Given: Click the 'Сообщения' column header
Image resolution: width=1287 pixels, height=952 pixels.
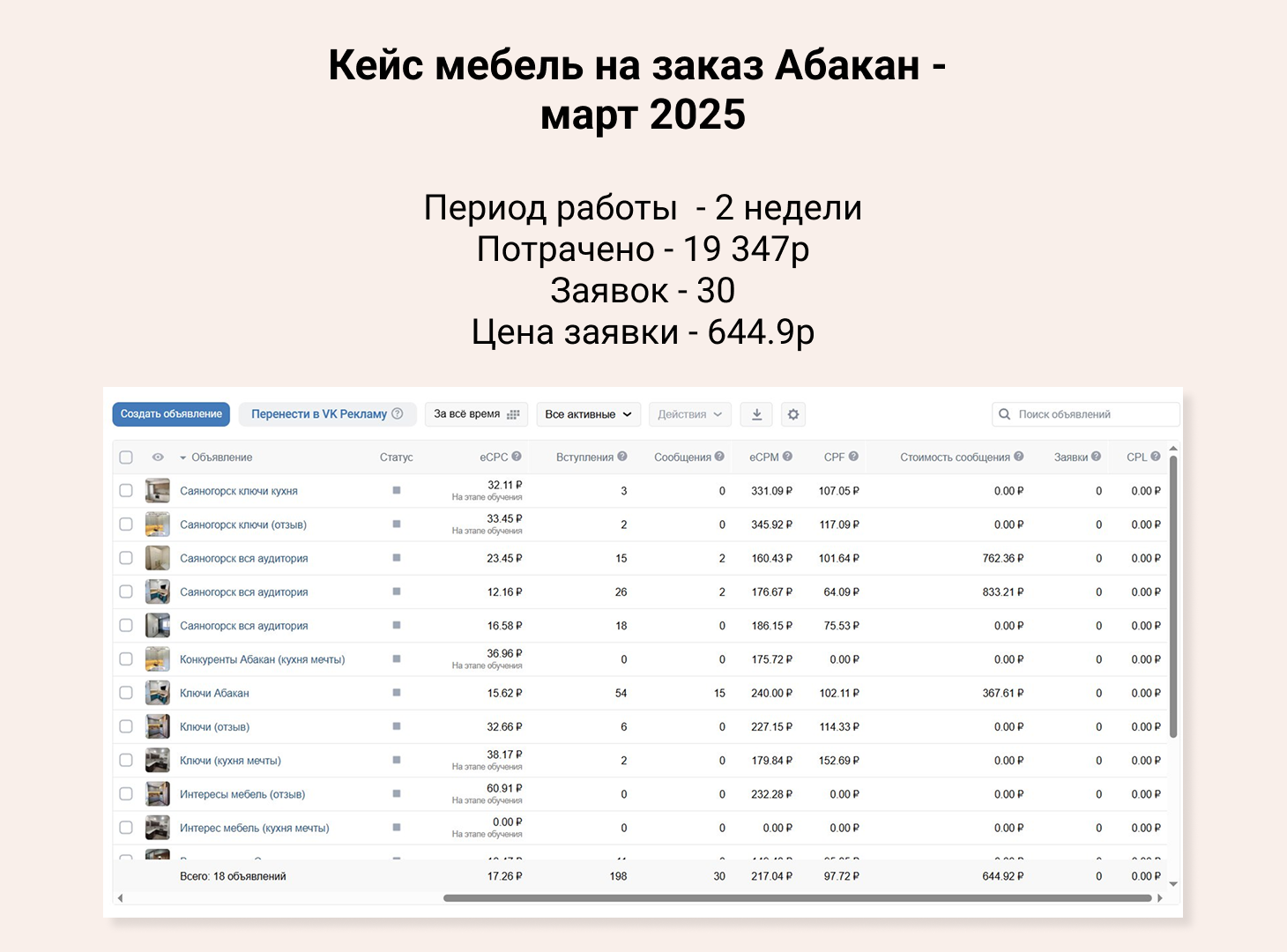Looking at the screenshot, I should [683, 456].
